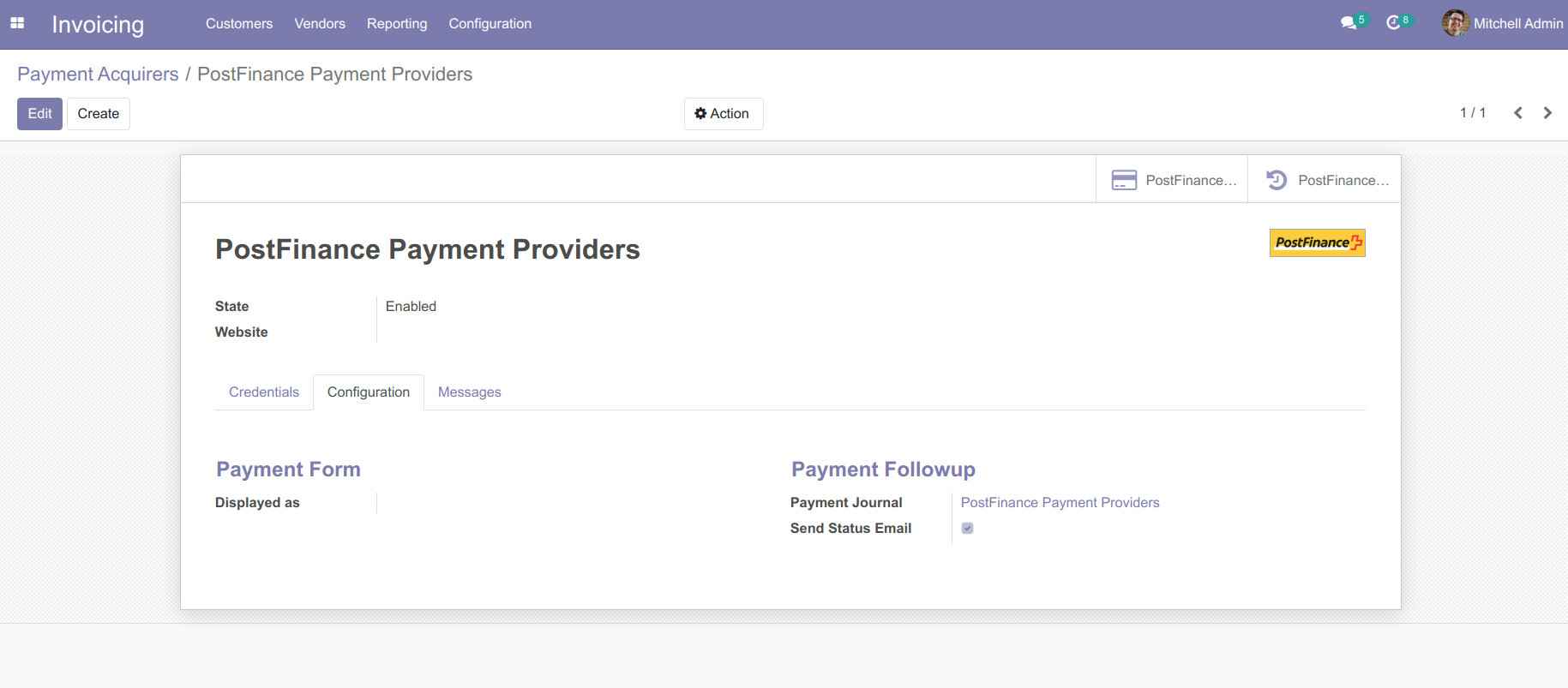The image size is (1568, 688).
Task: Go to the next record arrow
Action: 1547,113
